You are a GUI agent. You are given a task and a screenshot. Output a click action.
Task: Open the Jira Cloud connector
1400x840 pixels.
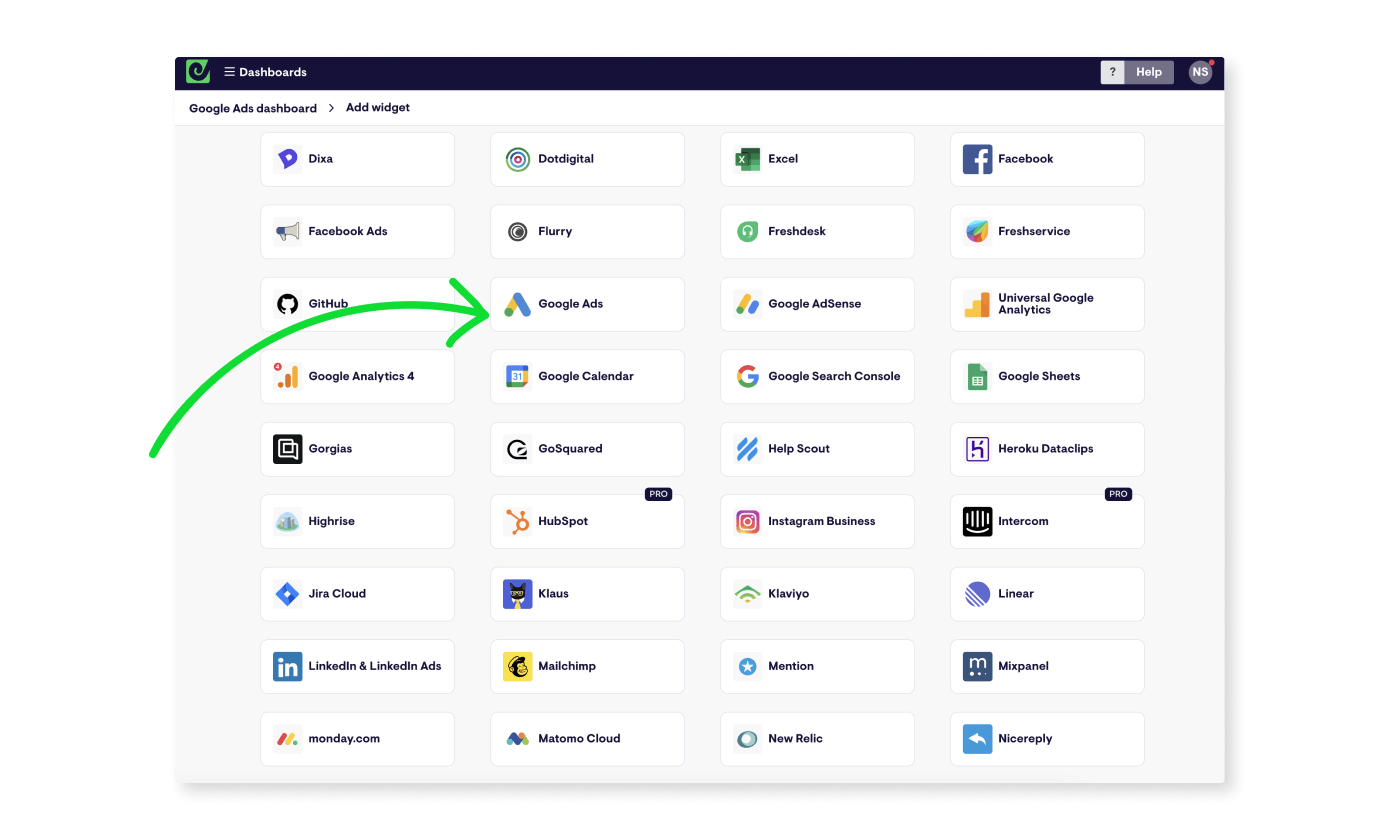click(357, 593)
